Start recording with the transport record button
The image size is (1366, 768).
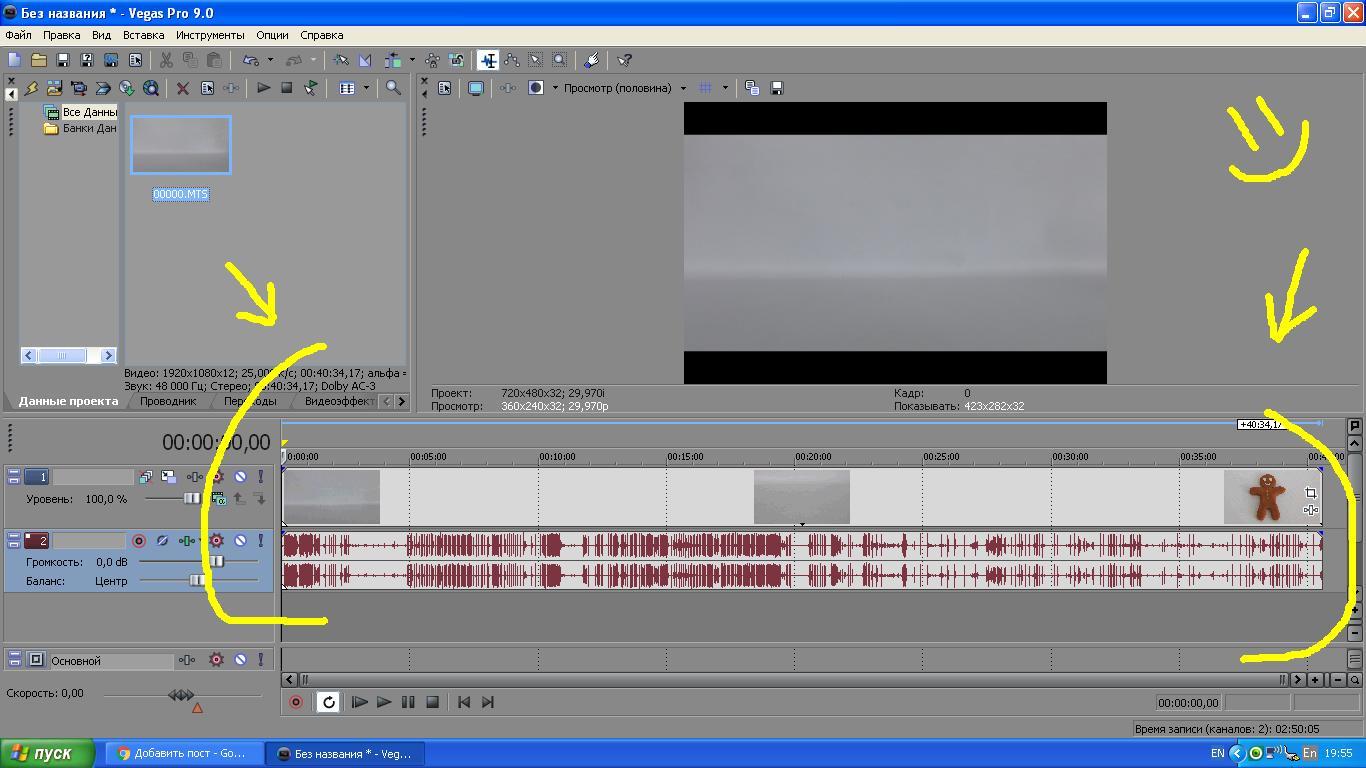coord(296,702)
